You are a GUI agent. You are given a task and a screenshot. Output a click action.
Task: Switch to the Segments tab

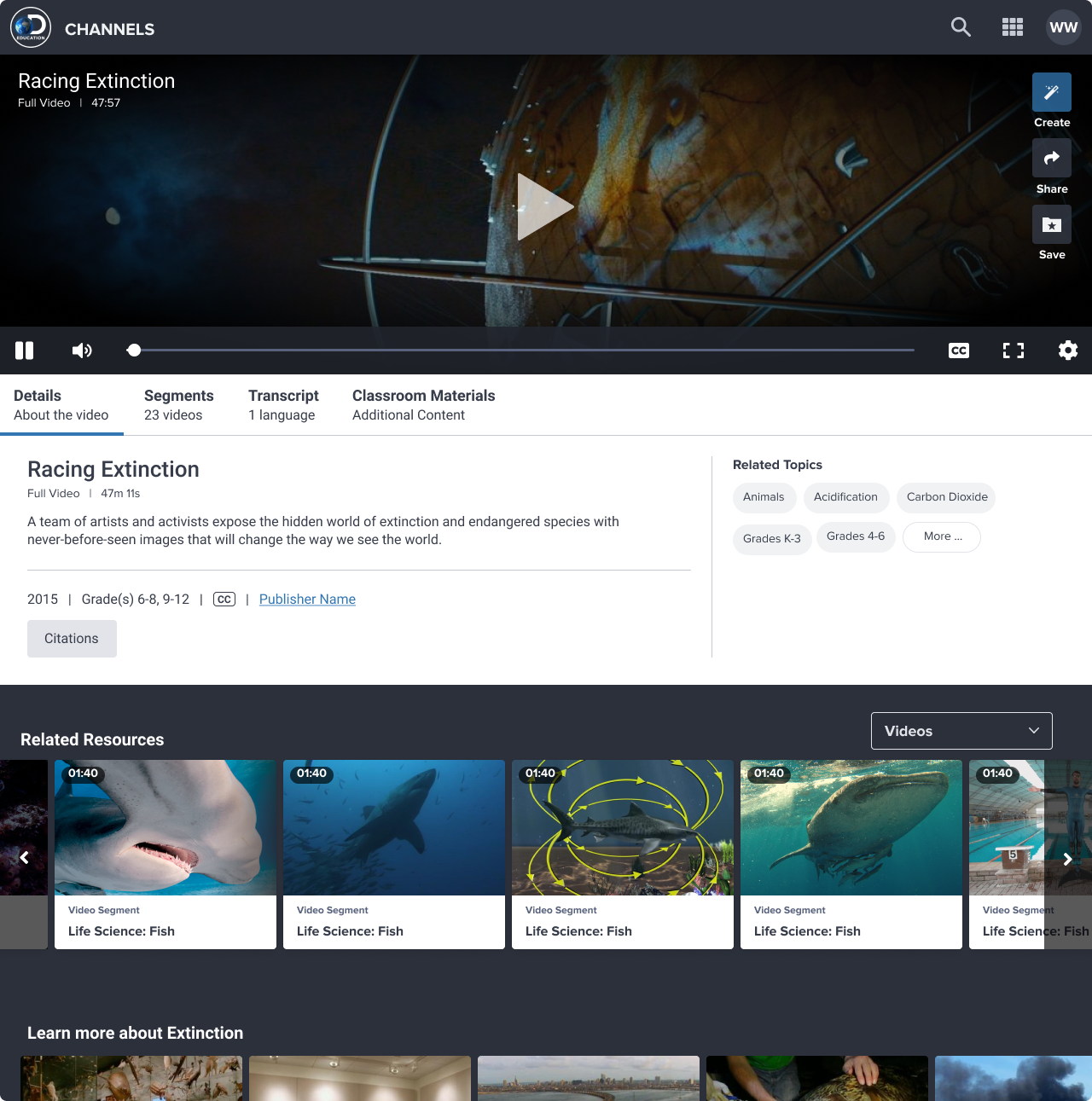[x=178, y=404]
